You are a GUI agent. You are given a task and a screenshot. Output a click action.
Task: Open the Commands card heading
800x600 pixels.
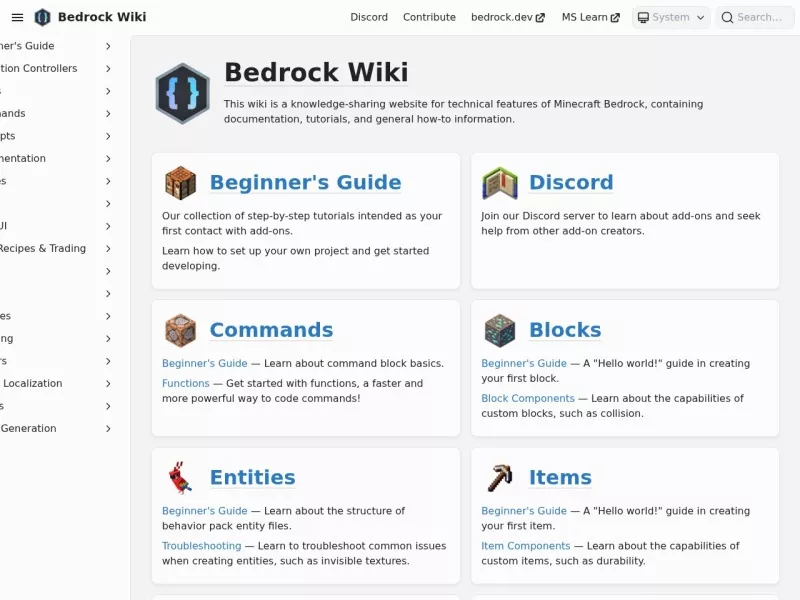click(x=271, y=330)
